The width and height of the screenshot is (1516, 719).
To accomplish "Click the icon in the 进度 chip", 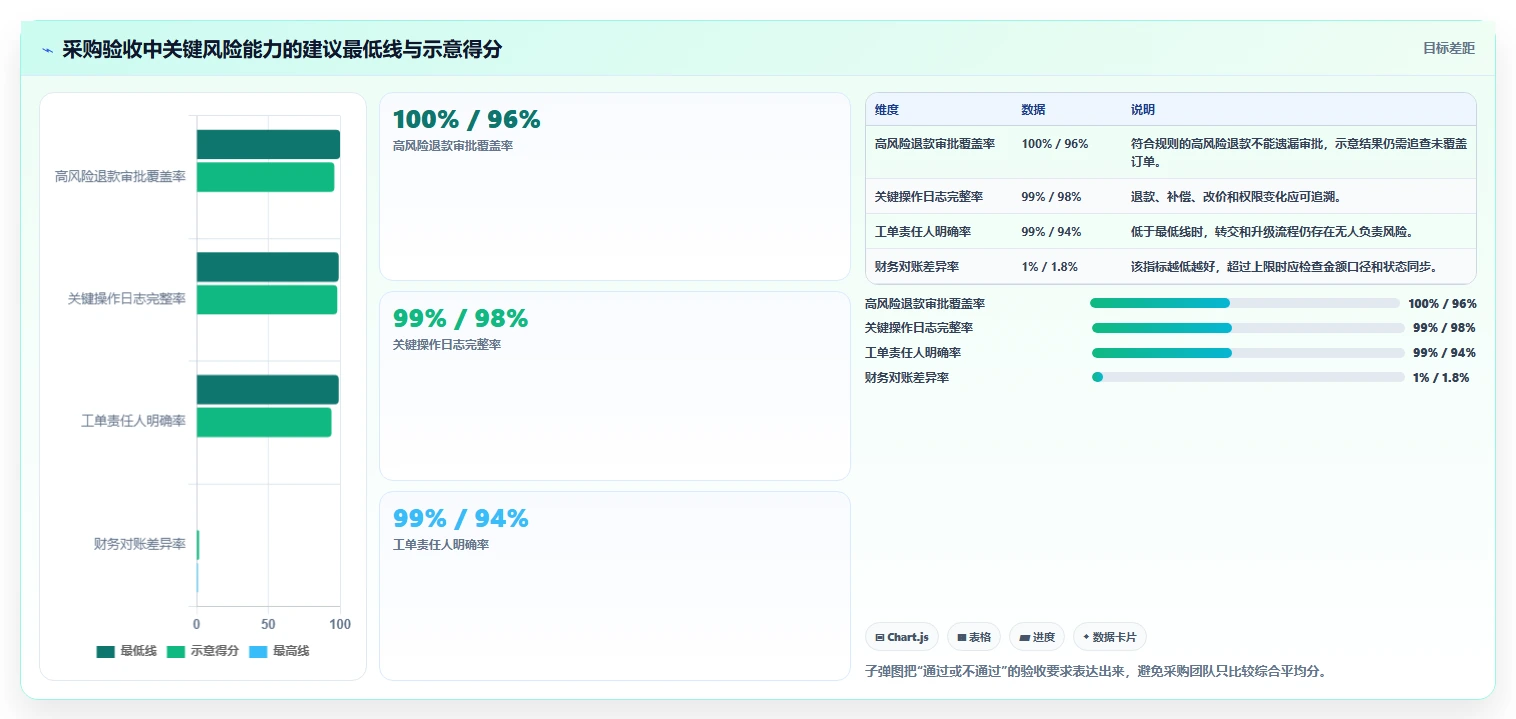I will pos(1025,637).
